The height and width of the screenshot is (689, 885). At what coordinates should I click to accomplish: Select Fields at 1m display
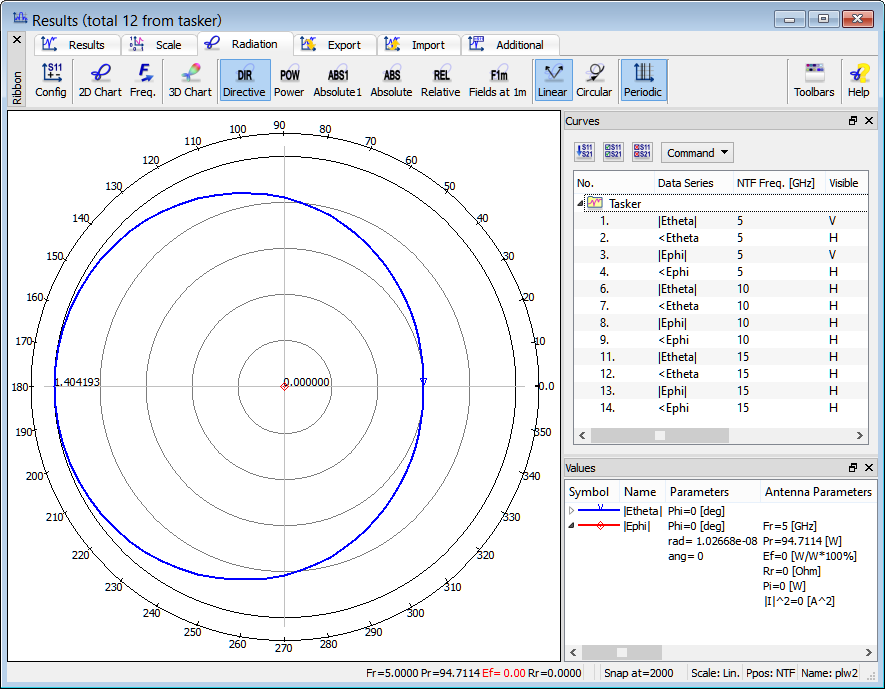pos(497,80)
